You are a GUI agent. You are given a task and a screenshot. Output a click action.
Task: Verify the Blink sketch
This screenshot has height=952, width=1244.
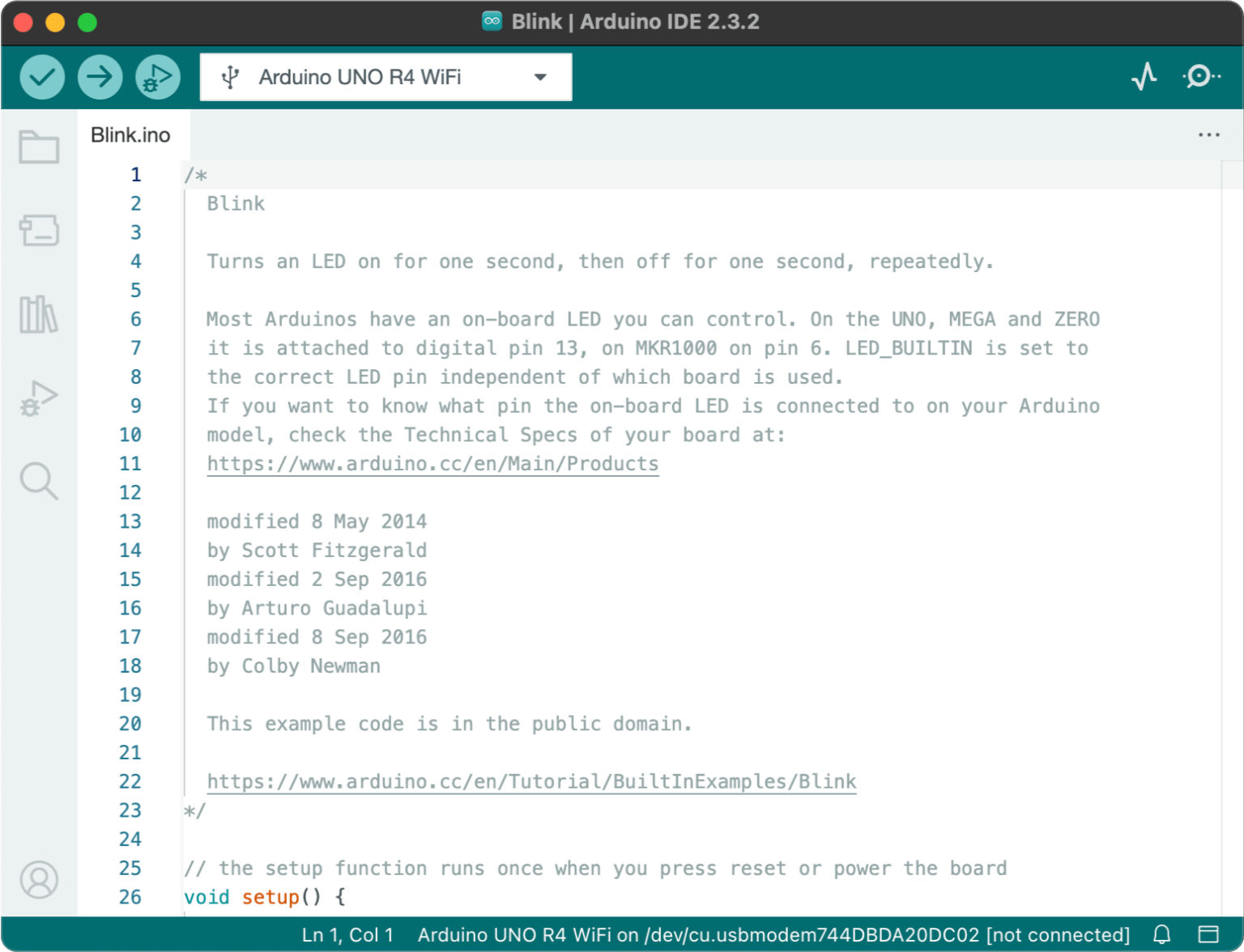tap(41, 77)
